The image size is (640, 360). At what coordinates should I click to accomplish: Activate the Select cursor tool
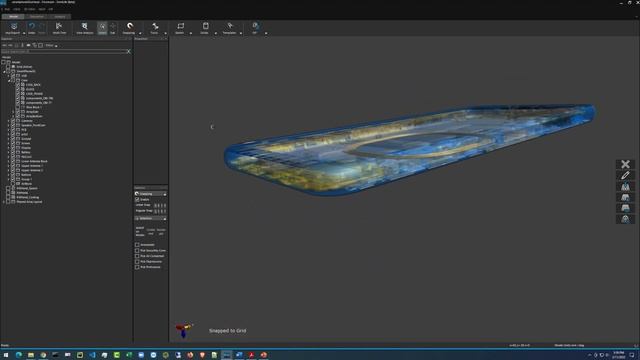pos(102,28)
